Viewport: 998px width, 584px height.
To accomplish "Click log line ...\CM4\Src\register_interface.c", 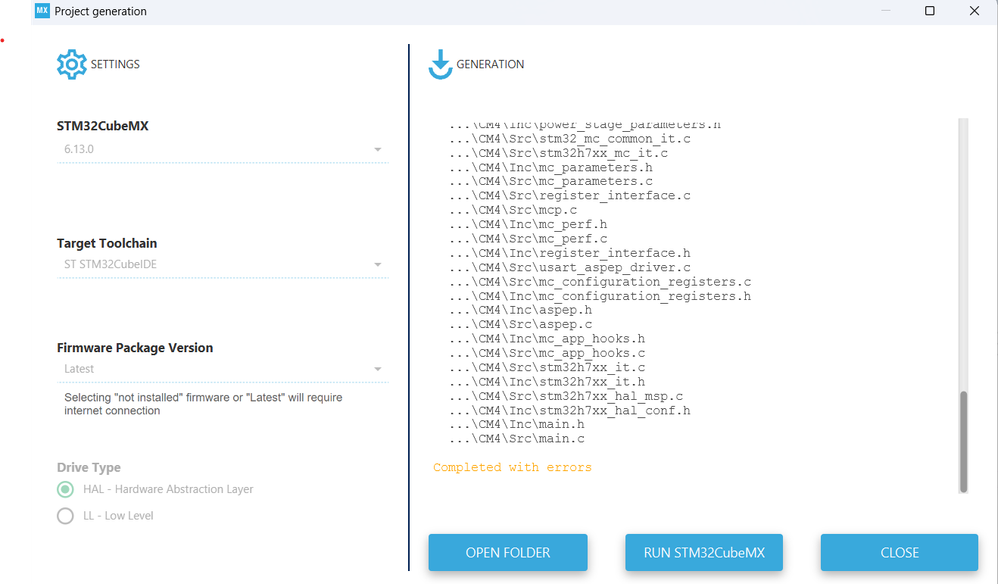I will click(x=570, y=196).
